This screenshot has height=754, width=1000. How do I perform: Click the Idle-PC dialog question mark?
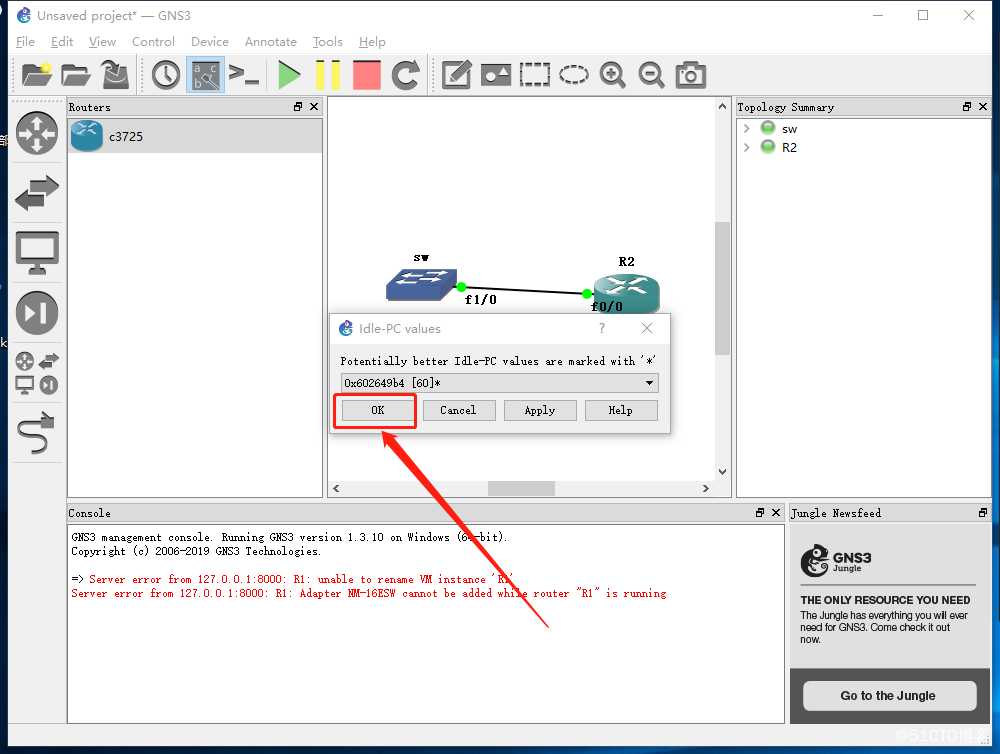coord(601,328)
